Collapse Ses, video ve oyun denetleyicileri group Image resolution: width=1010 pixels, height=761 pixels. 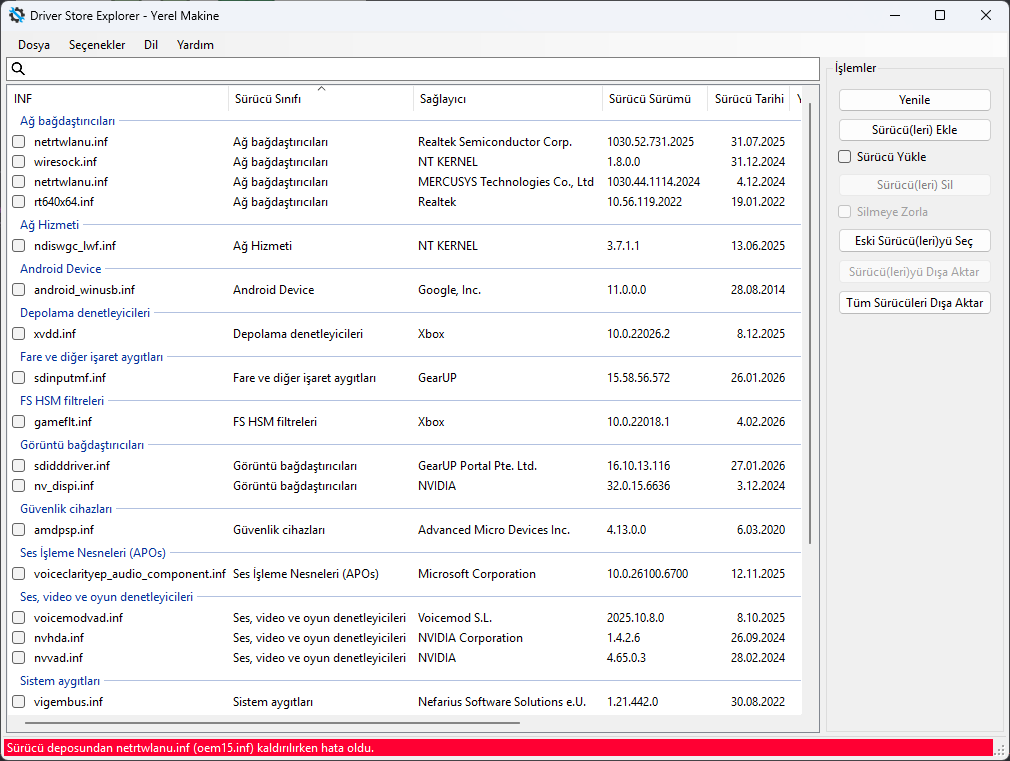[x=106, y=597]
